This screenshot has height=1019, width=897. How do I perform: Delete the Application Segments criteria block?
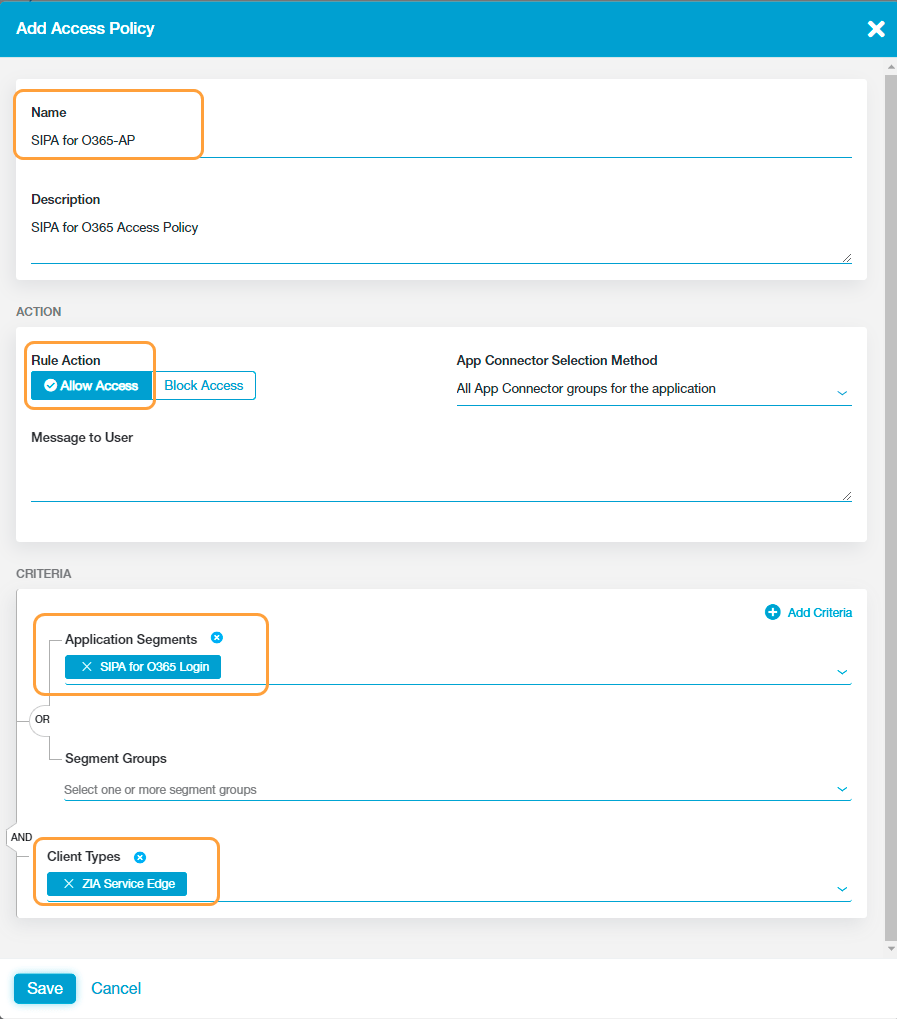(x=218, y=637)
